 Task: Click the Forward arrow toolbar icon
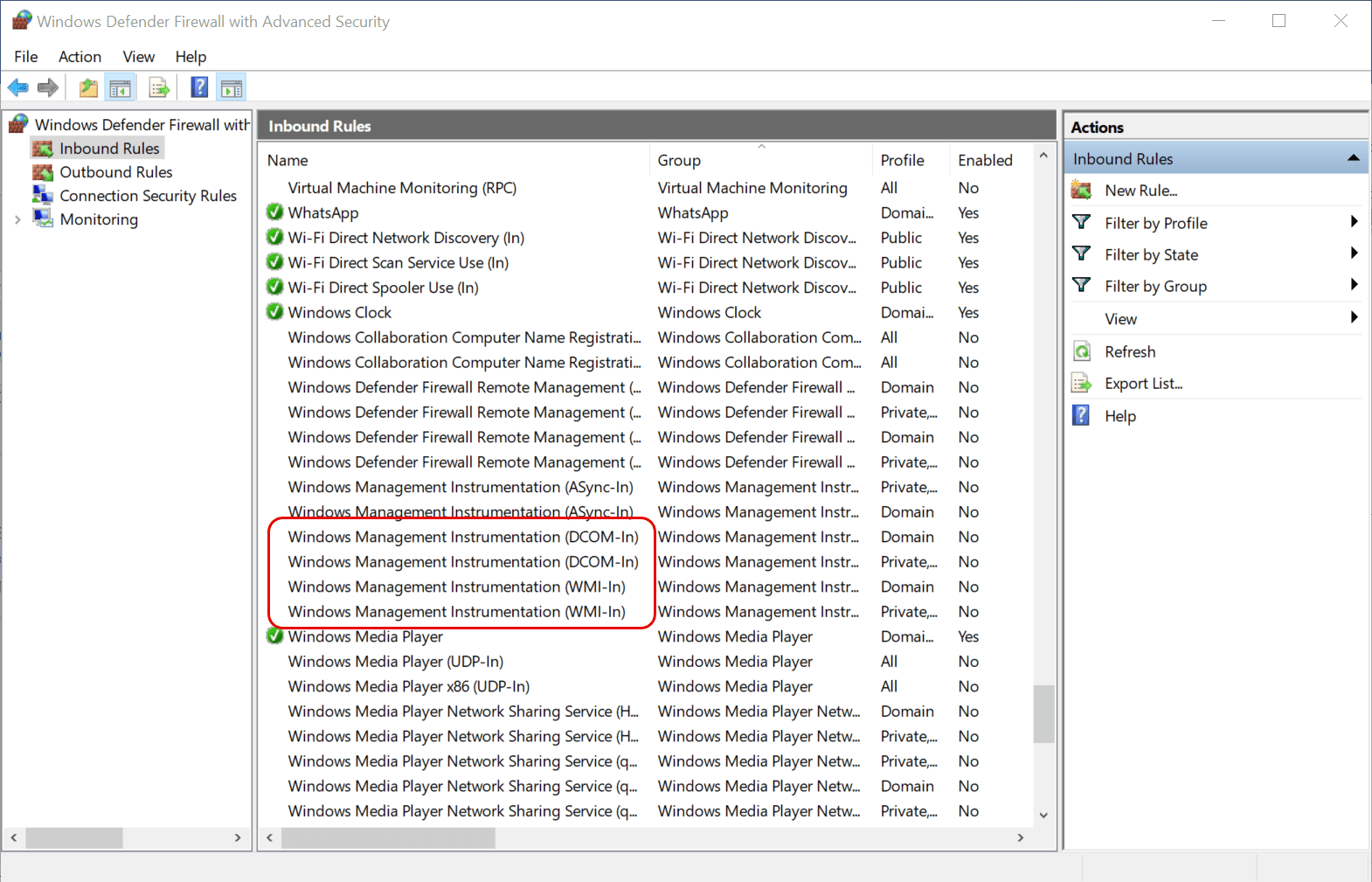[48, 87]
